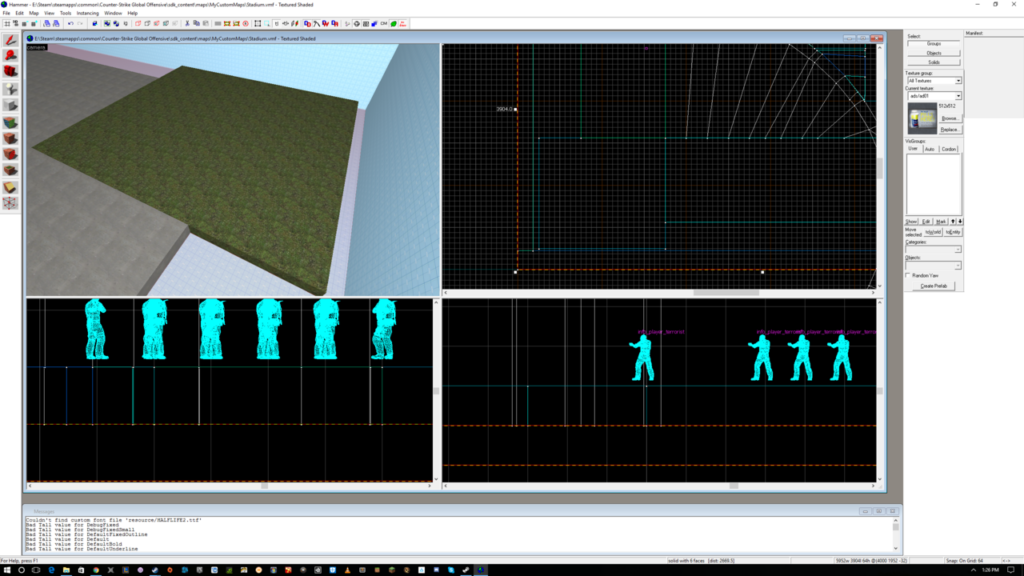Click the Cut scissors toolbar icon

click(187, 24)
